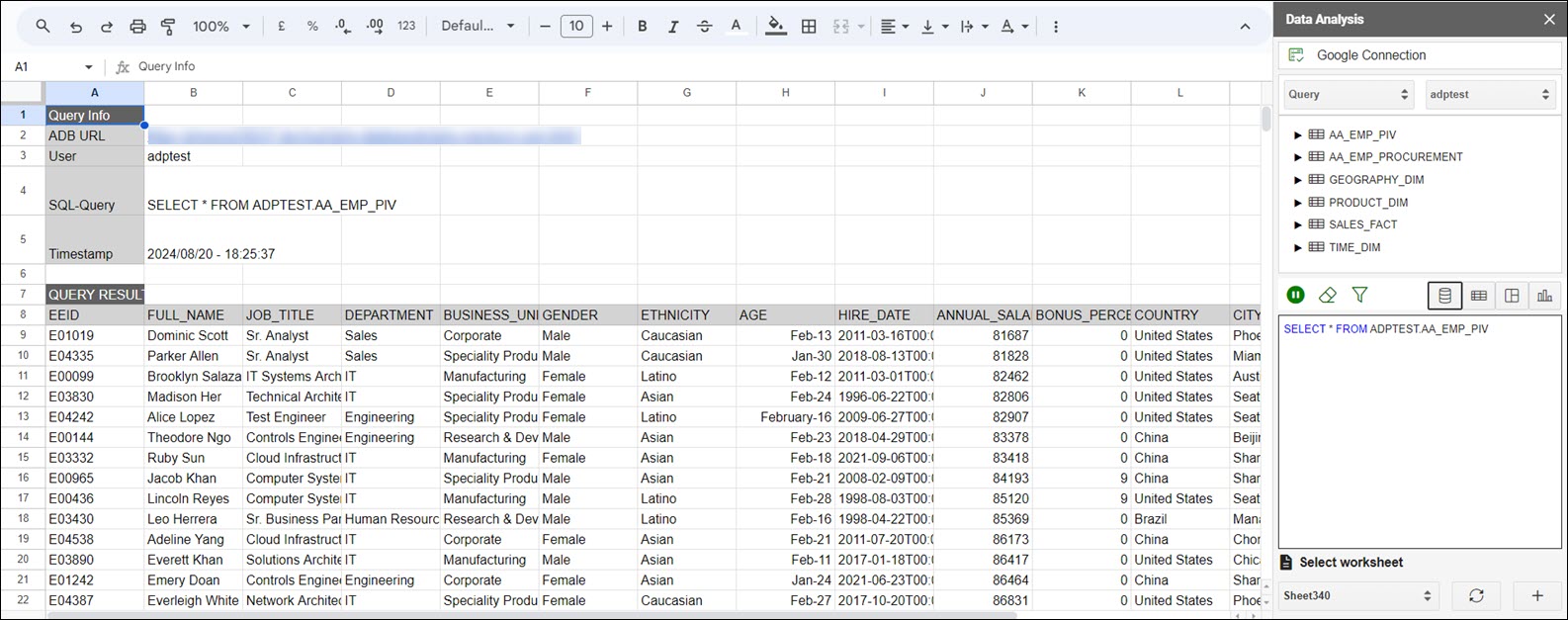Open the adptest schema selector

click(x=1490, y=95)
